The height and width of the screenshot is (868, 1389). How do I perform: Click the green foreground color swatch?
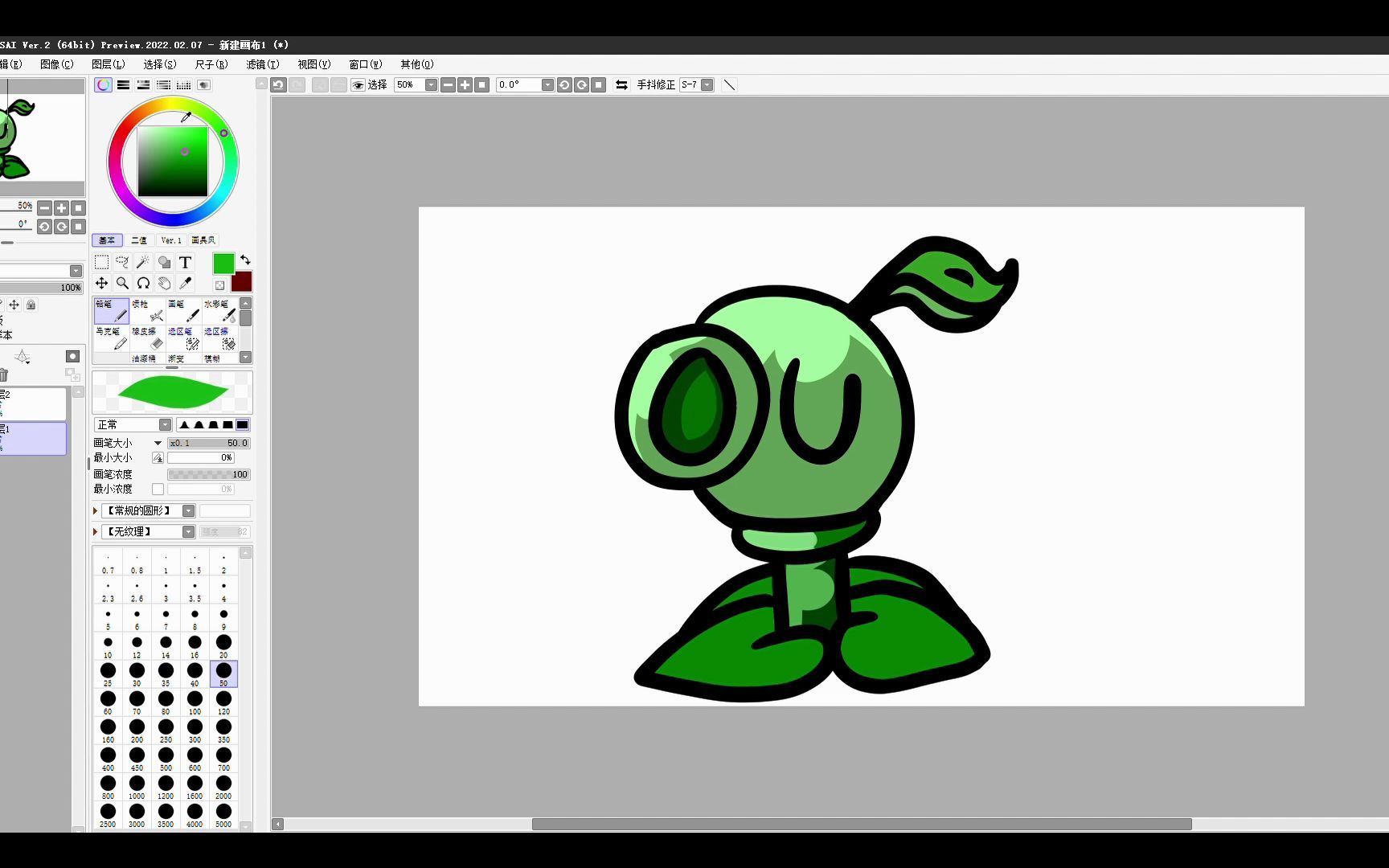click(223, 263)
